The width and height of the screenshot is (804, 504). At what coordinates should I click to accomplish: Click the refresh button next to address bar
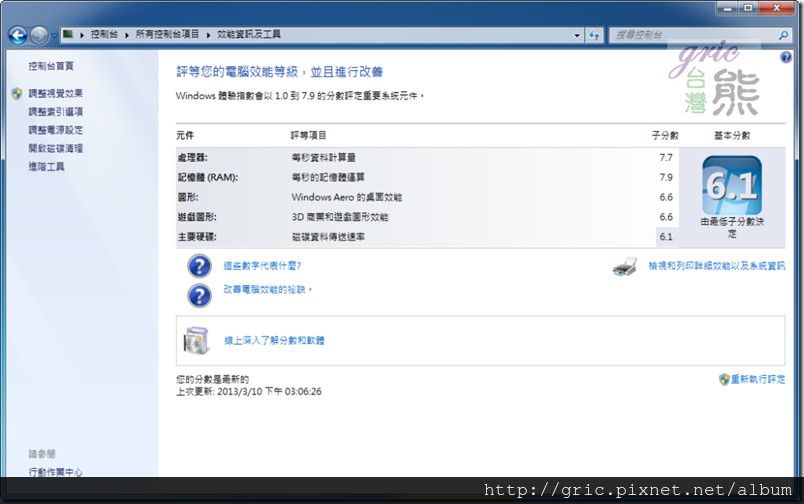tap(594, 35)
